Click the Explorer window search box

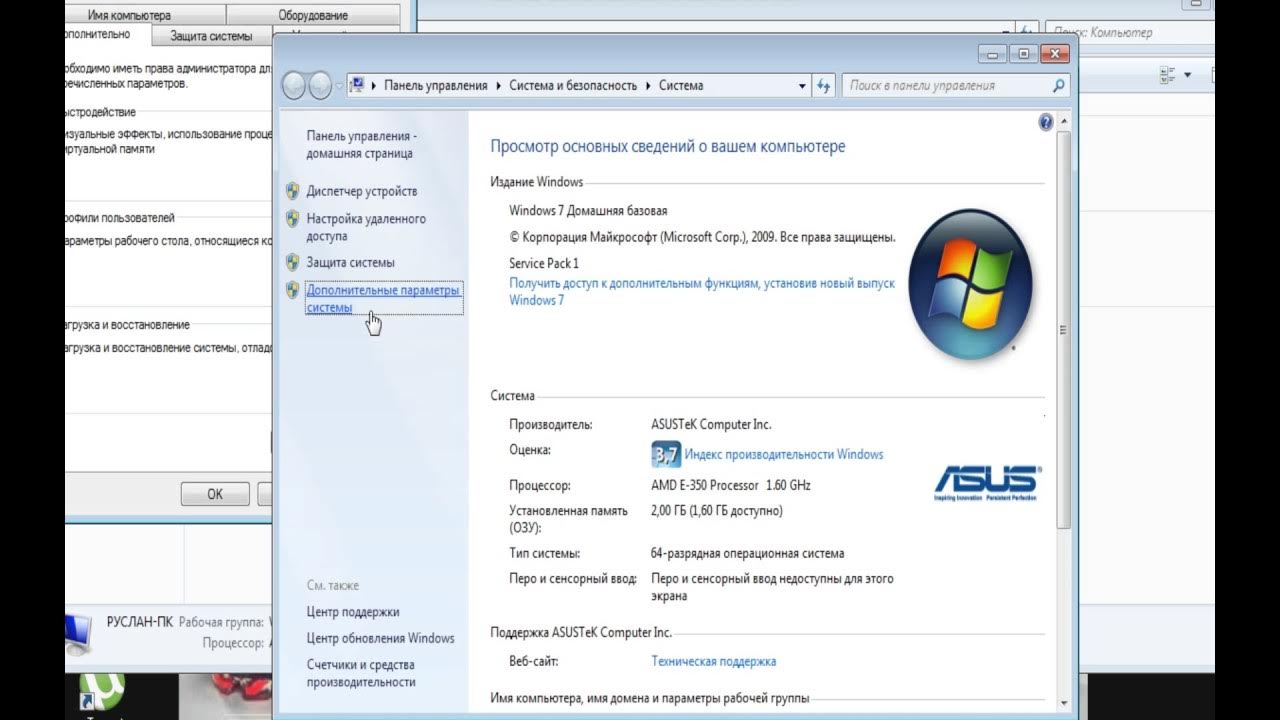coord(1129,32)
